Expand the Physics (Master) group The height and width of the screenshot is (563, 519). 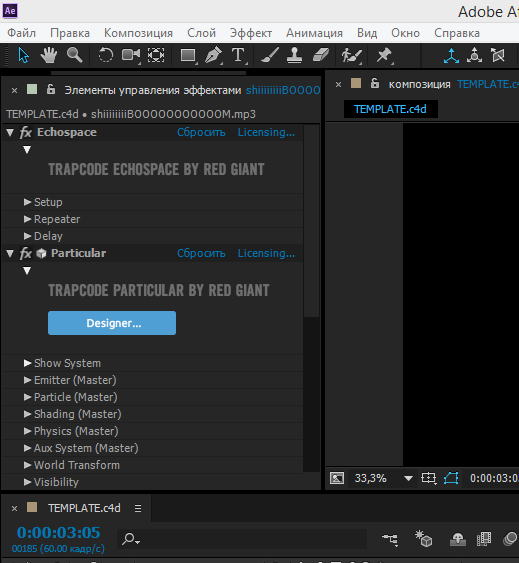tap(27, 431)
